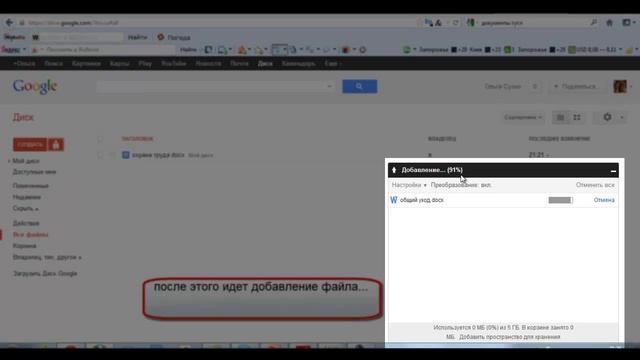Open Помеченные in sidebar
The width and height of the screenshot is (640, 360).
[x=31, y=186]
